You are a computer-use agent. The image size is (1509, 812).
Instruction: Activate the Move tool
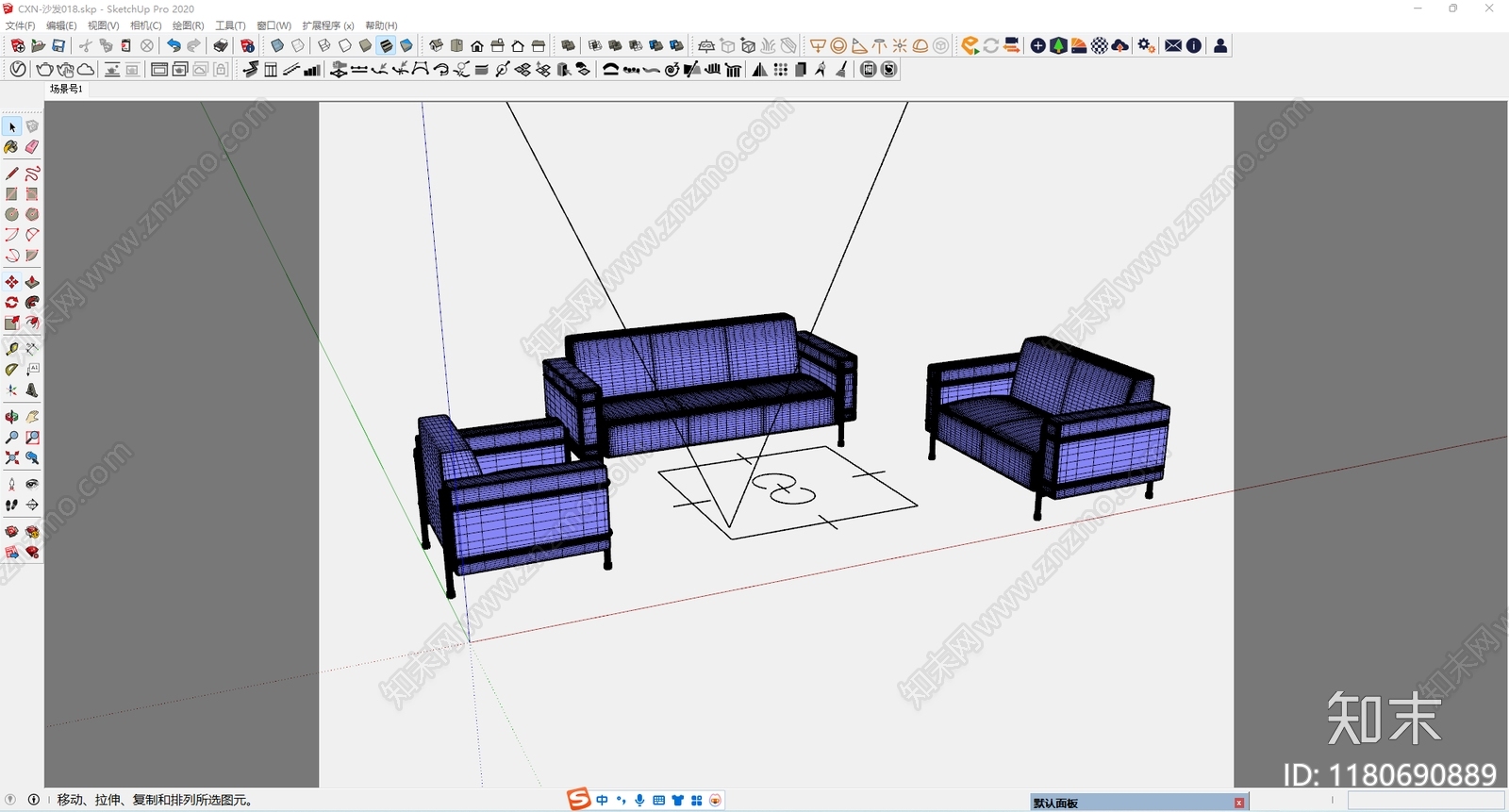(x=12, y=282)
